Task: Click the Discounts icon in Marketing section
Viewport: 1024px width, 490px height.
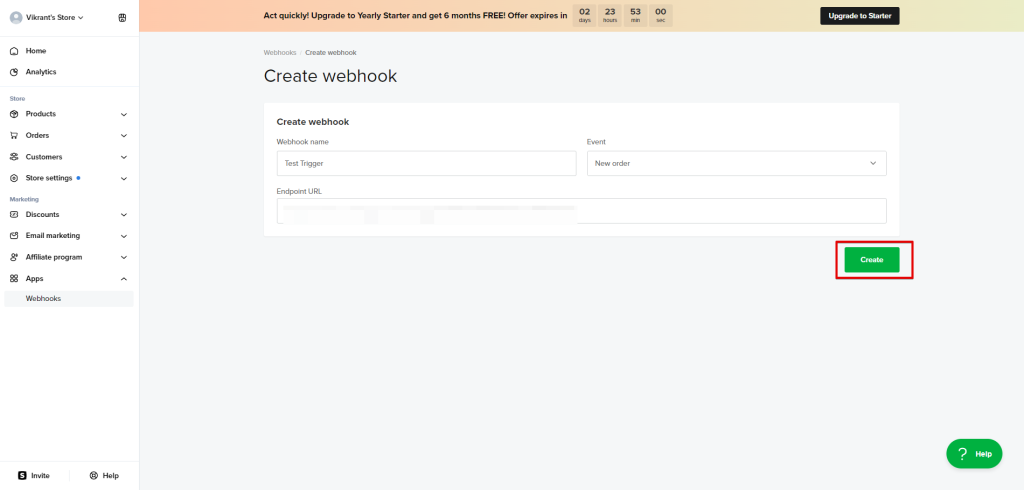Action: click(x=14, y=214)
